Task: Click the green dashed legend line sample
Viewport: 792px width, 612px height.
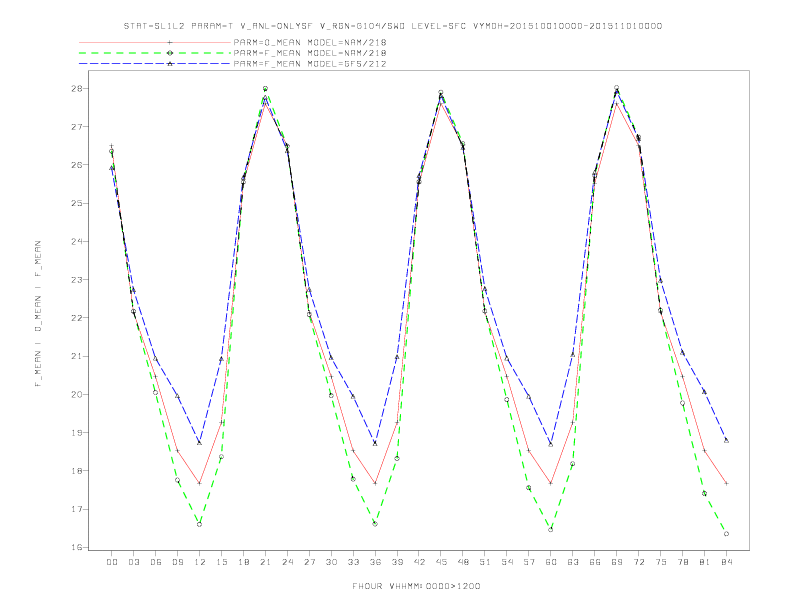Action: tap(155, 53)
